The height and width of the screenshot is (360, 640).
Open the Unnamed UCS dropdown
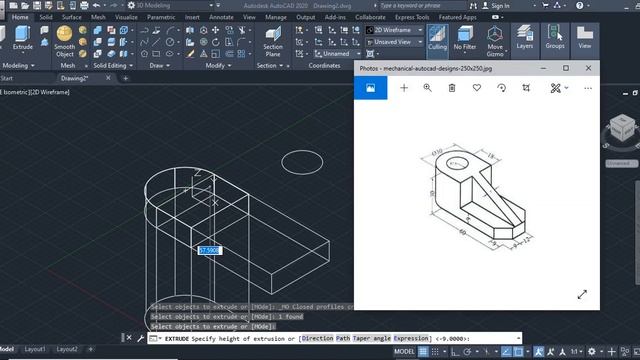pos(338,54)
